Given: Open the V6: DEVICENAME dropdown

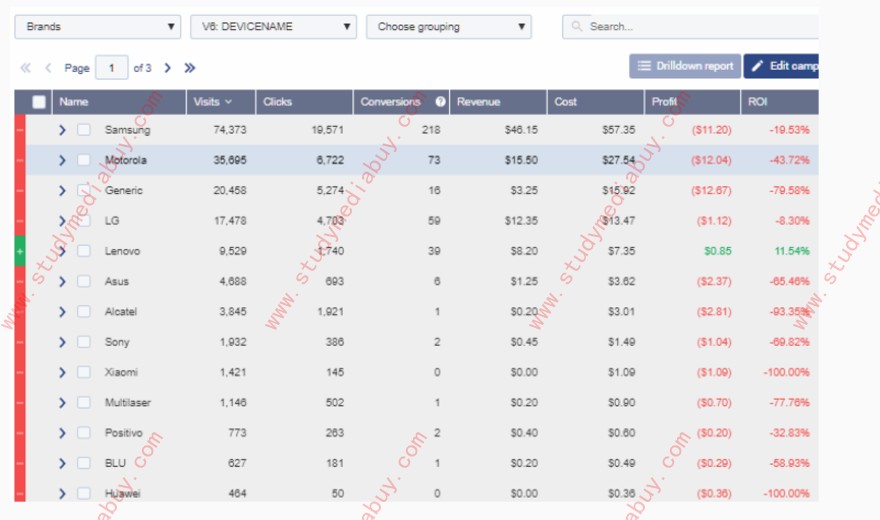Looking at the screenshot, I should pyautogui.click(x=273, y=26).
